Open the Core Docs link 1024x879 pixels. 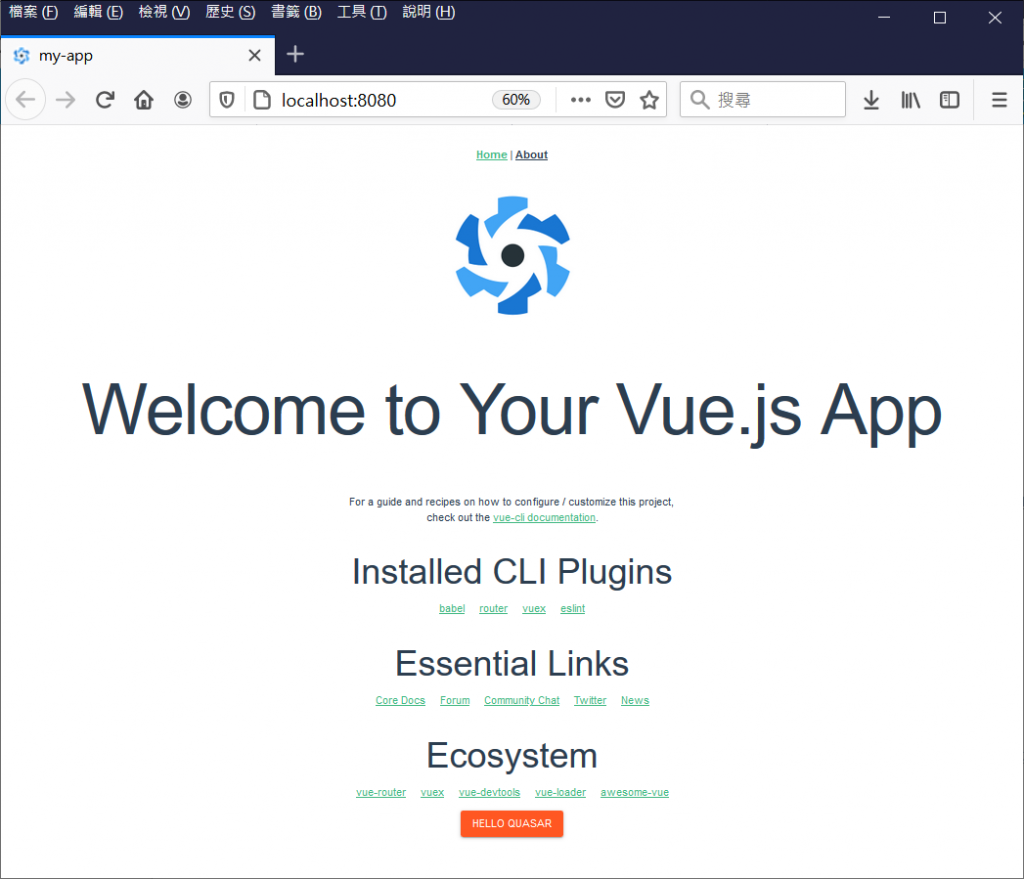(x=400, y=700)
